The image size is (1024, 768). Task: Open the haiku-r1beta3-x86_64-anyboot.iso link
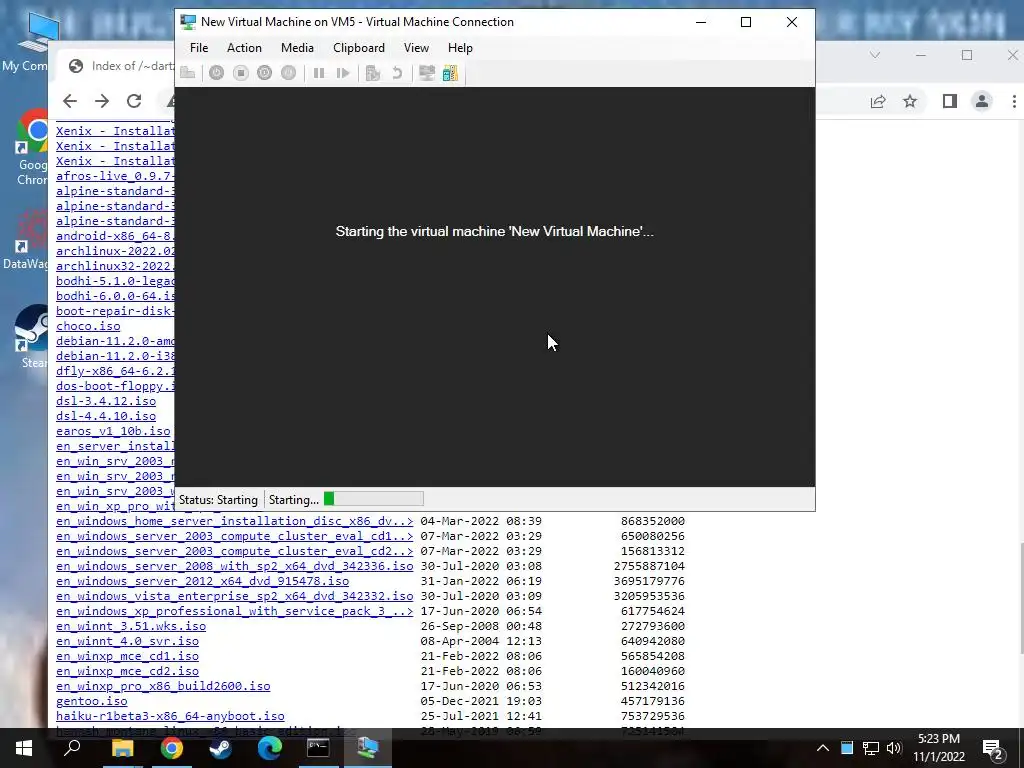pyautogui.click(x=170, y=716)
